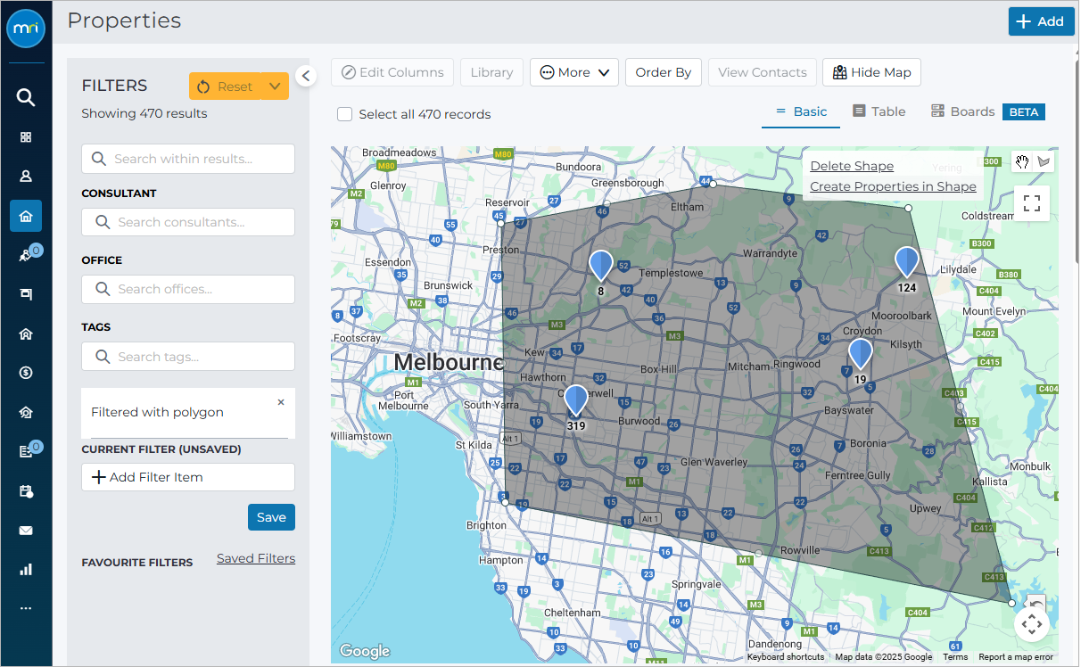Open the house-with-eye inspection icon in sidebar

[25, 413]
